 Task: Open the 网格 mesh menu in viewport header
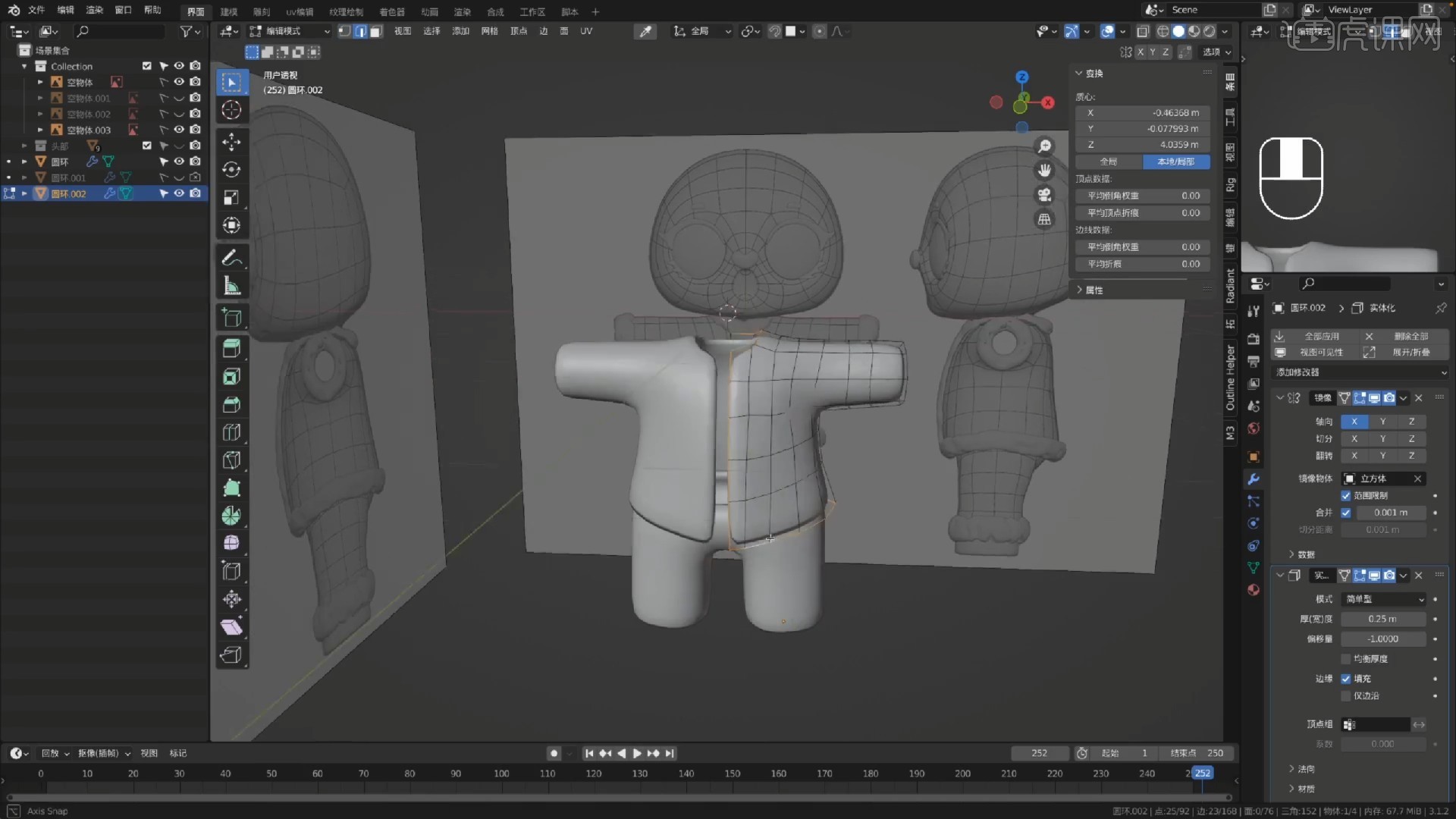490,31
